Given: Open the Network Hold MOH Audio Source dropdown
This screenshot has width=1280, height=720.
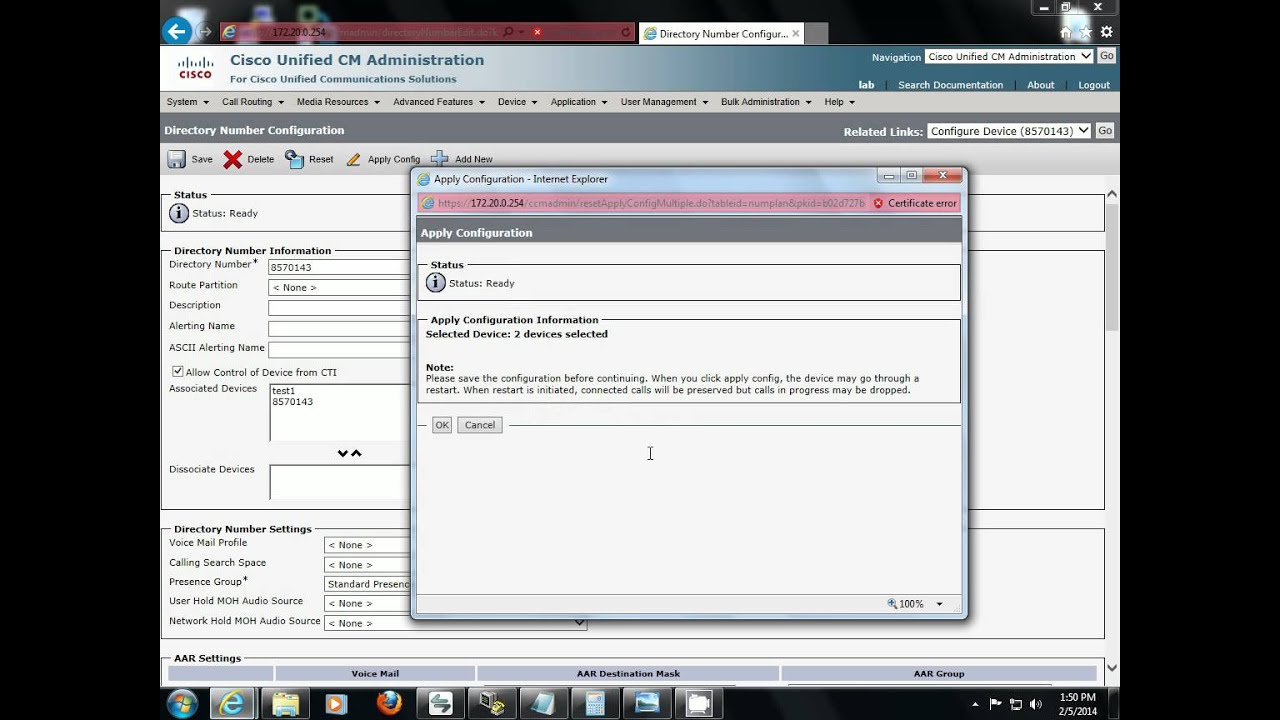Looking at the screenshot, I should (455, 623).
